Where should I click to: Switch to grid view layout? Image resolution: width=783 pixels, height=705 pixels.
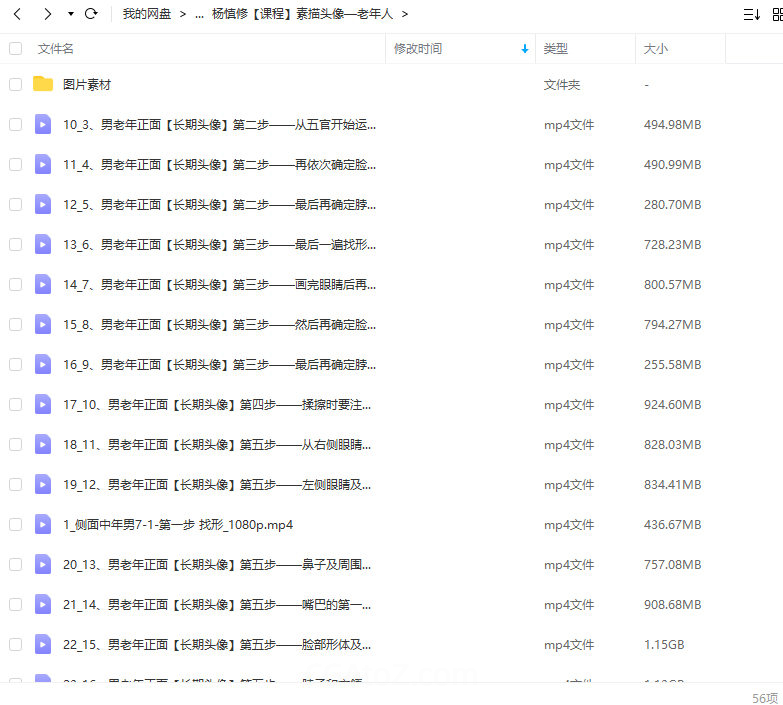click(x=776, y=14)
